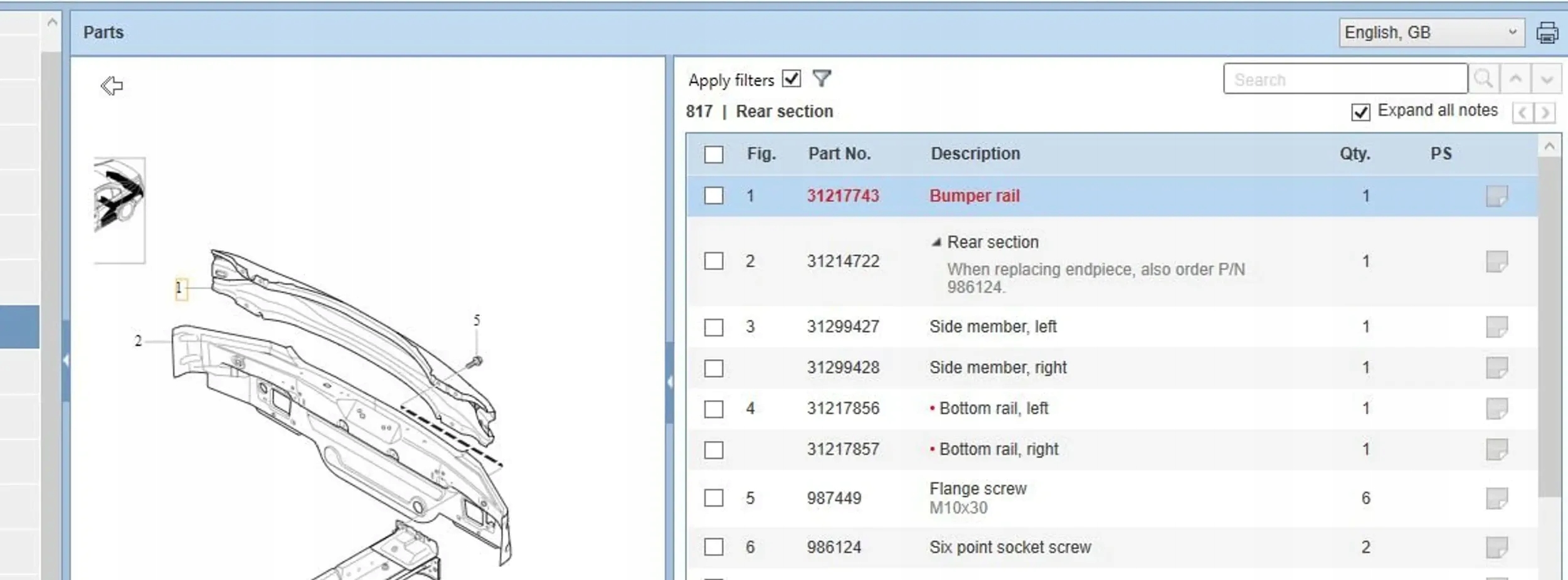1568x580 pixels.
Task: Open note icon for part 31214722
Action: (x=1497, y=261)
